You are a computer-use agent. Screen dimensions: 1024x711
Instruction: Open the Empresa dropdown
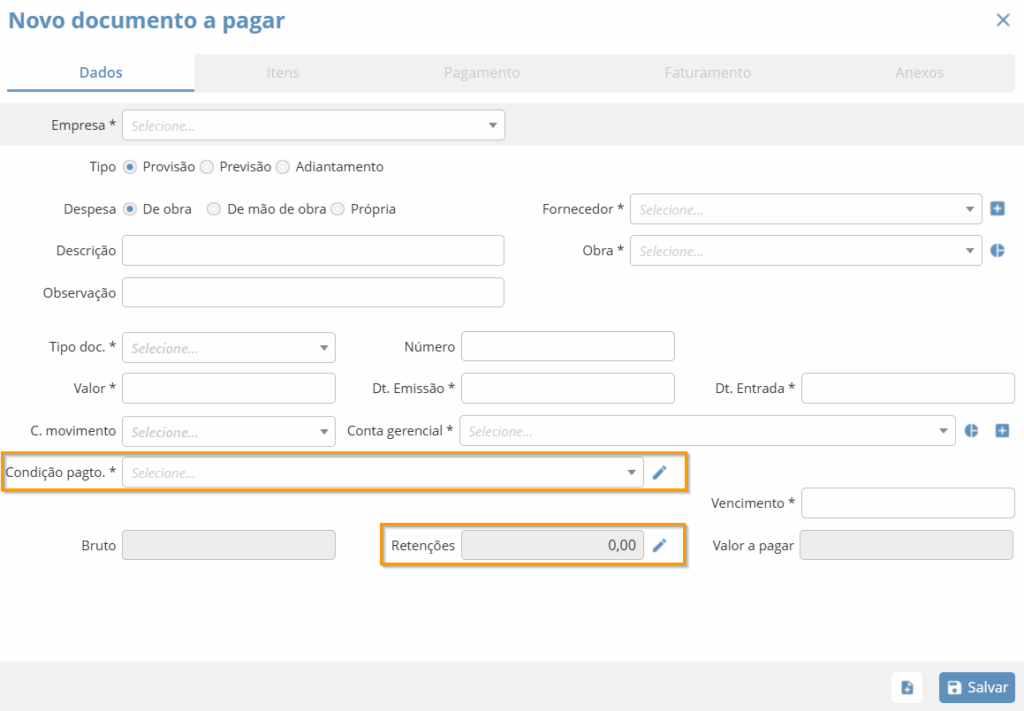pyautogui.click(x=313, y=125)
